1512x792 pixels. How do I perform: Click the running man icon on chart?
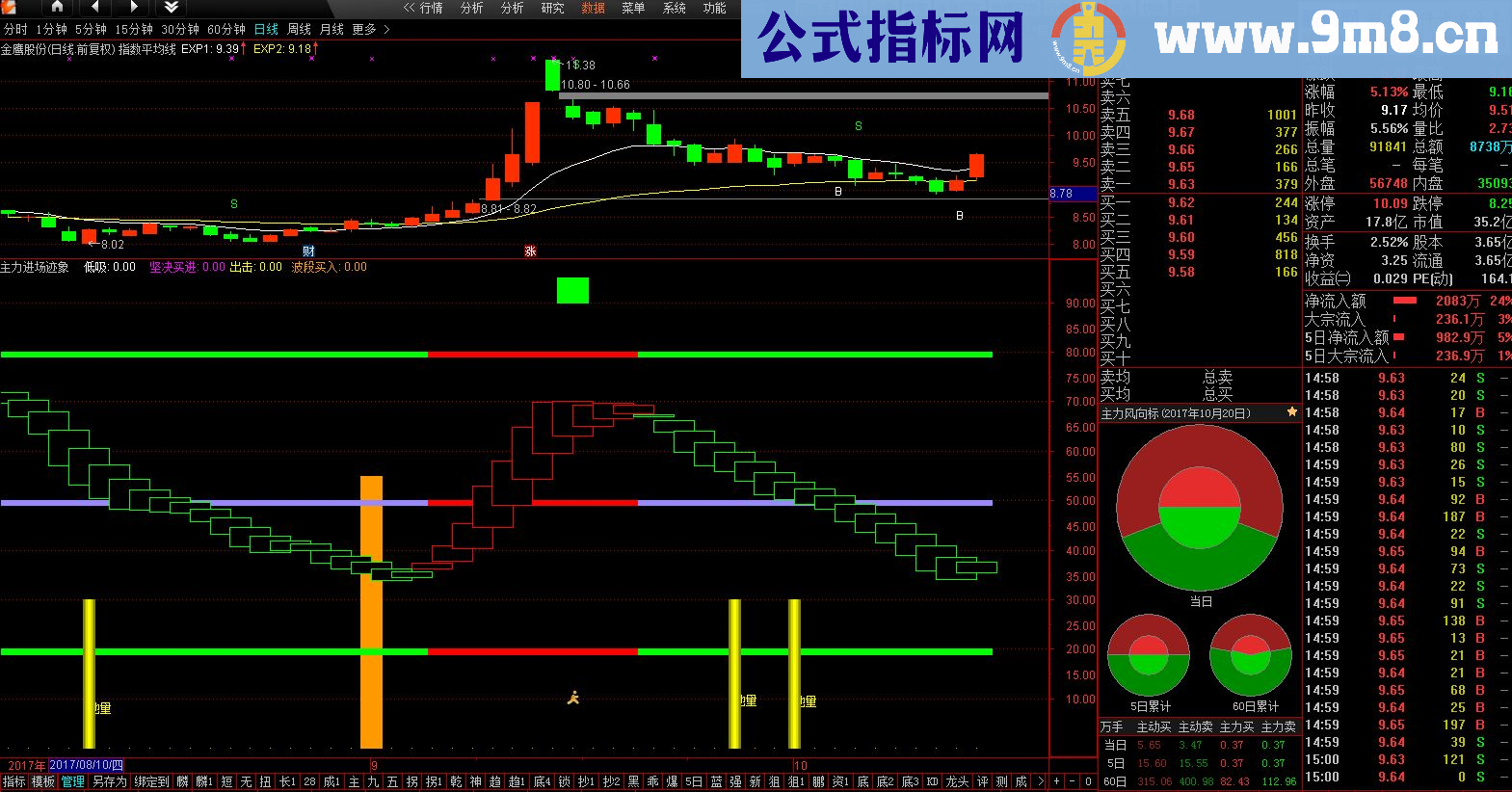click(573, 698)
